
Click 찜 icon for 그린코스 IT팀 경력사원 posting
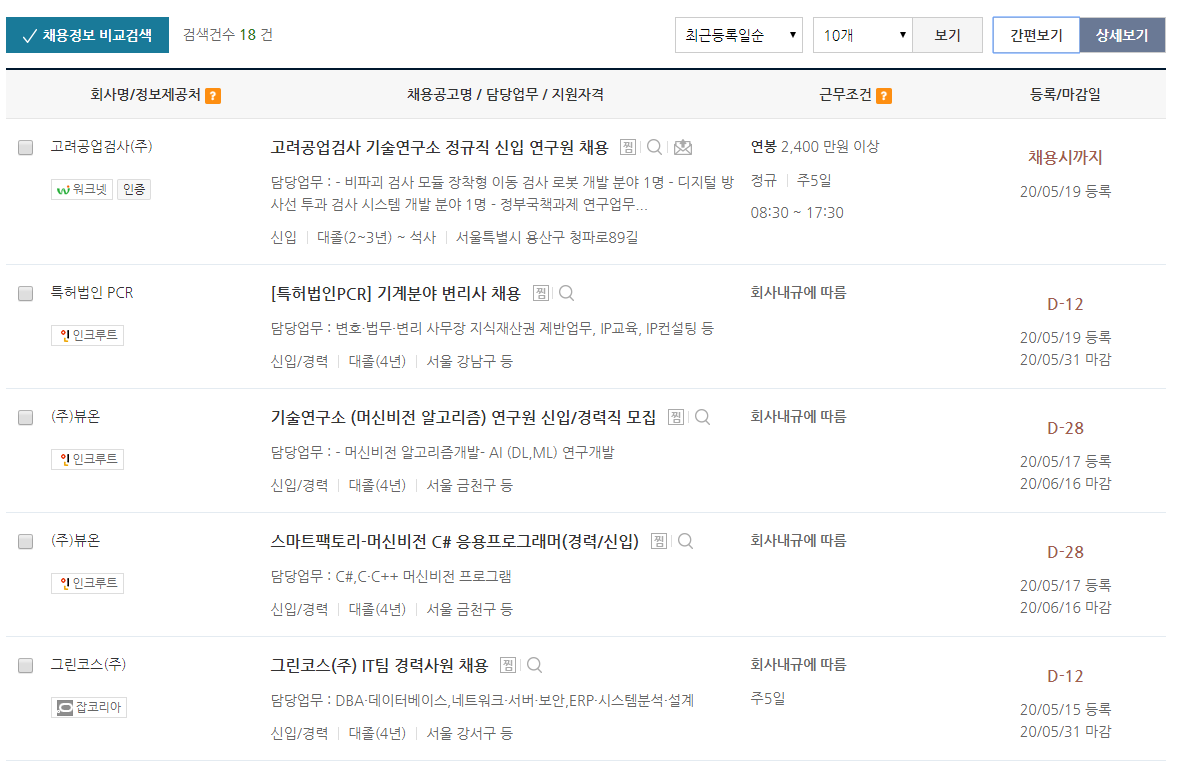[x=508, y=664]
